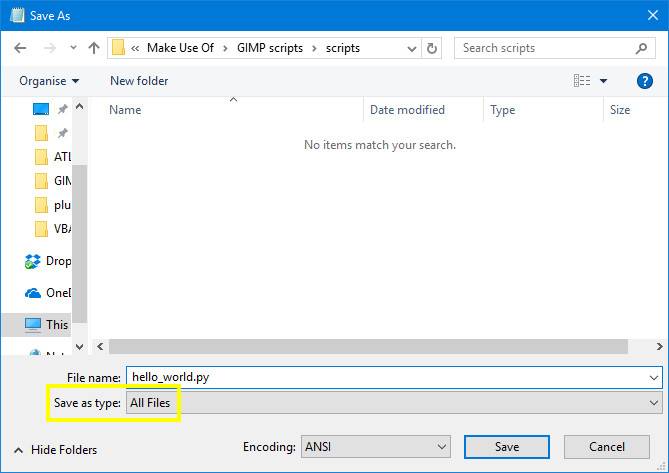Sort by the Name column
The width and height of the screenshot is (669, 473).
125,110
